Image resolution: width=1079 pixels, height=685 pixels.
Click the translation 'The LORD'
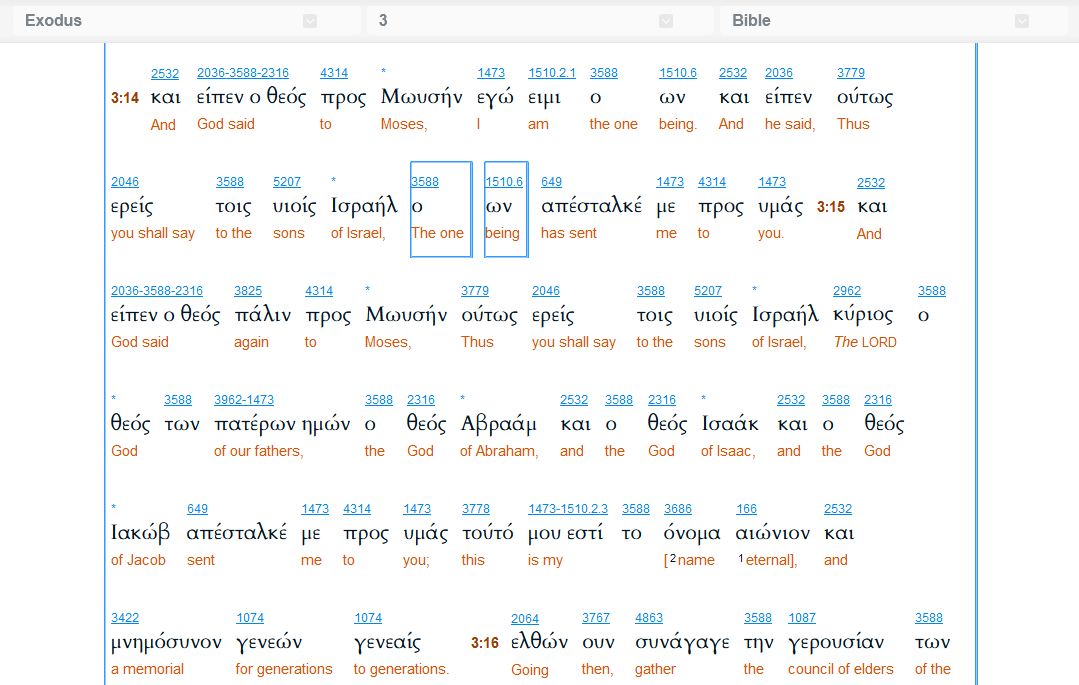[x=865, y=342]
